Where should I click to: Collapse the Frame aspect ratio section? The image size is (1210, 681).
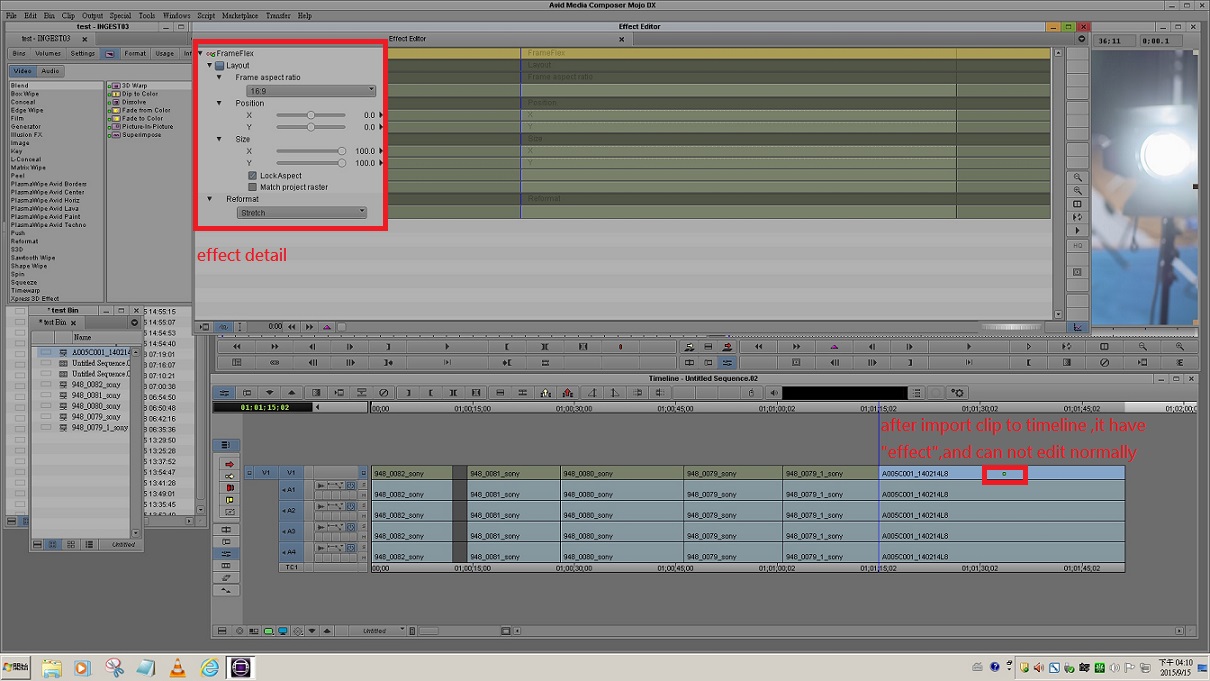point(220,78)
